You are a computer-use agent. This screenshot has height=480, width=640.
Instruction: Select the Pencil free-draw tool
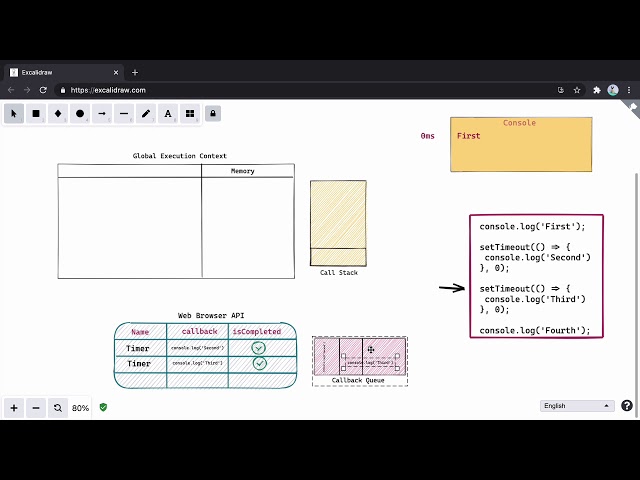[146, 114]
